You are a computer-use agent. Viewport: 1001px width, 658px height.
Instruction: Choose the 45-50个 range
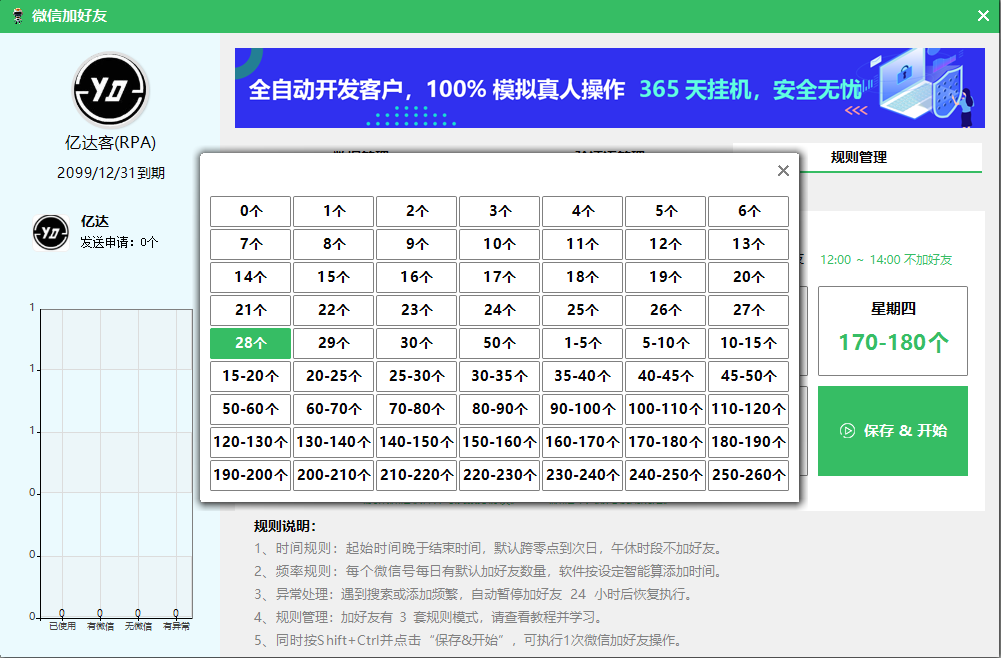click(748, 376)
